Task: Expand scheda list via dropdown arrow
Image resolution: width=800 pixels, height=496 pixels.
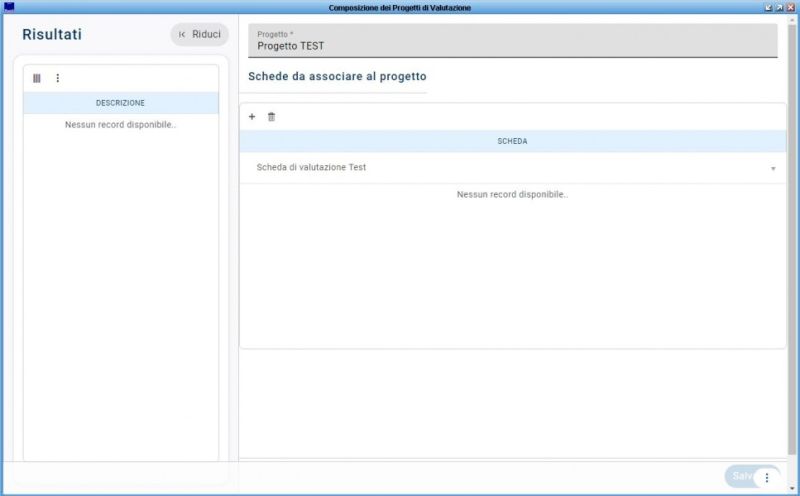Action: pyautogui.click(x=773, y=168)
